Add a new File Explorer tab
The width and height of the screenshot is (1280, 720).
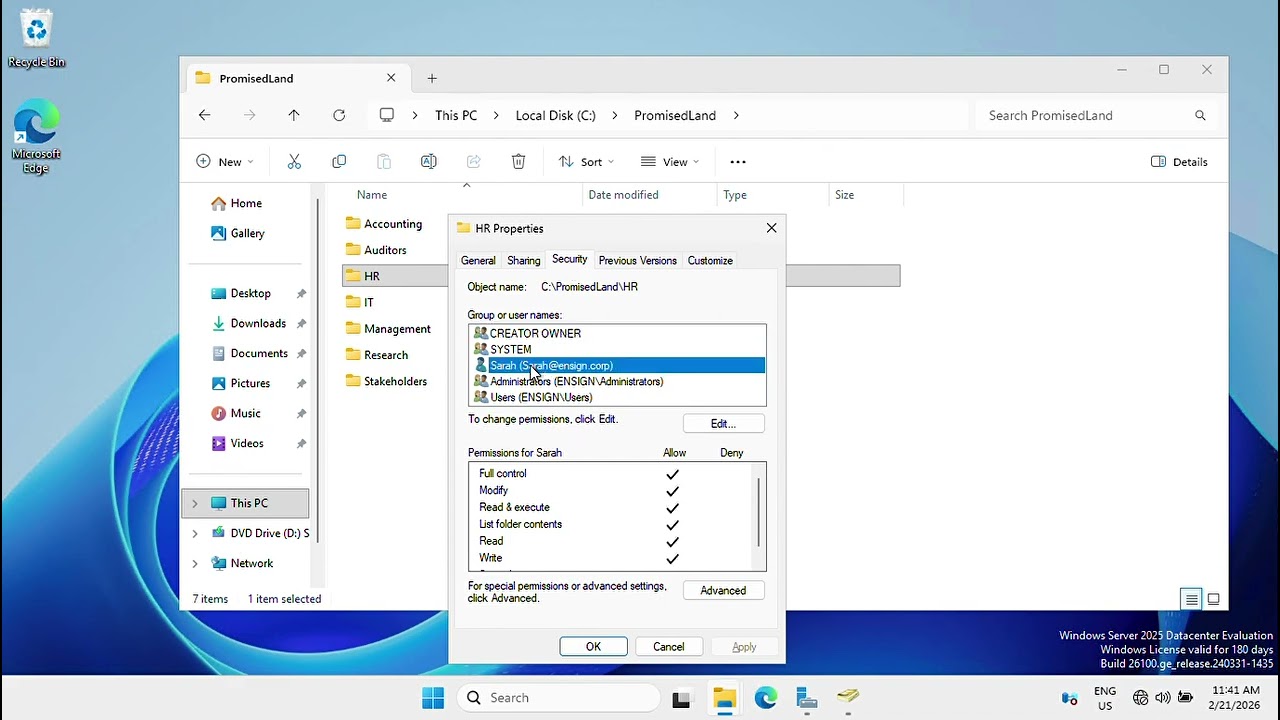pyautogui.click(x=432, y=78)
